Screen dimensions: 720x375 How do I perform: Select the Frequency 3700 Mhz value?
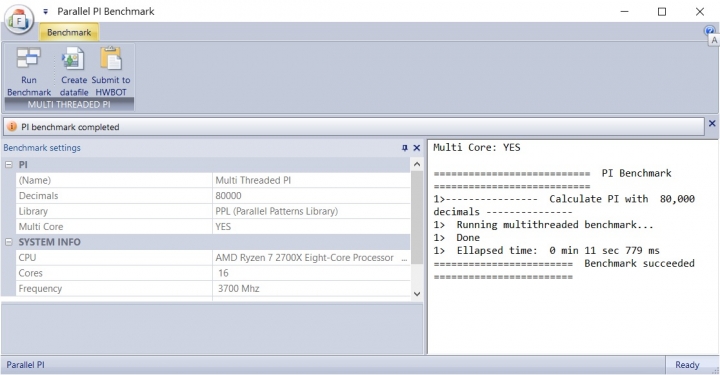coord(311,289)
